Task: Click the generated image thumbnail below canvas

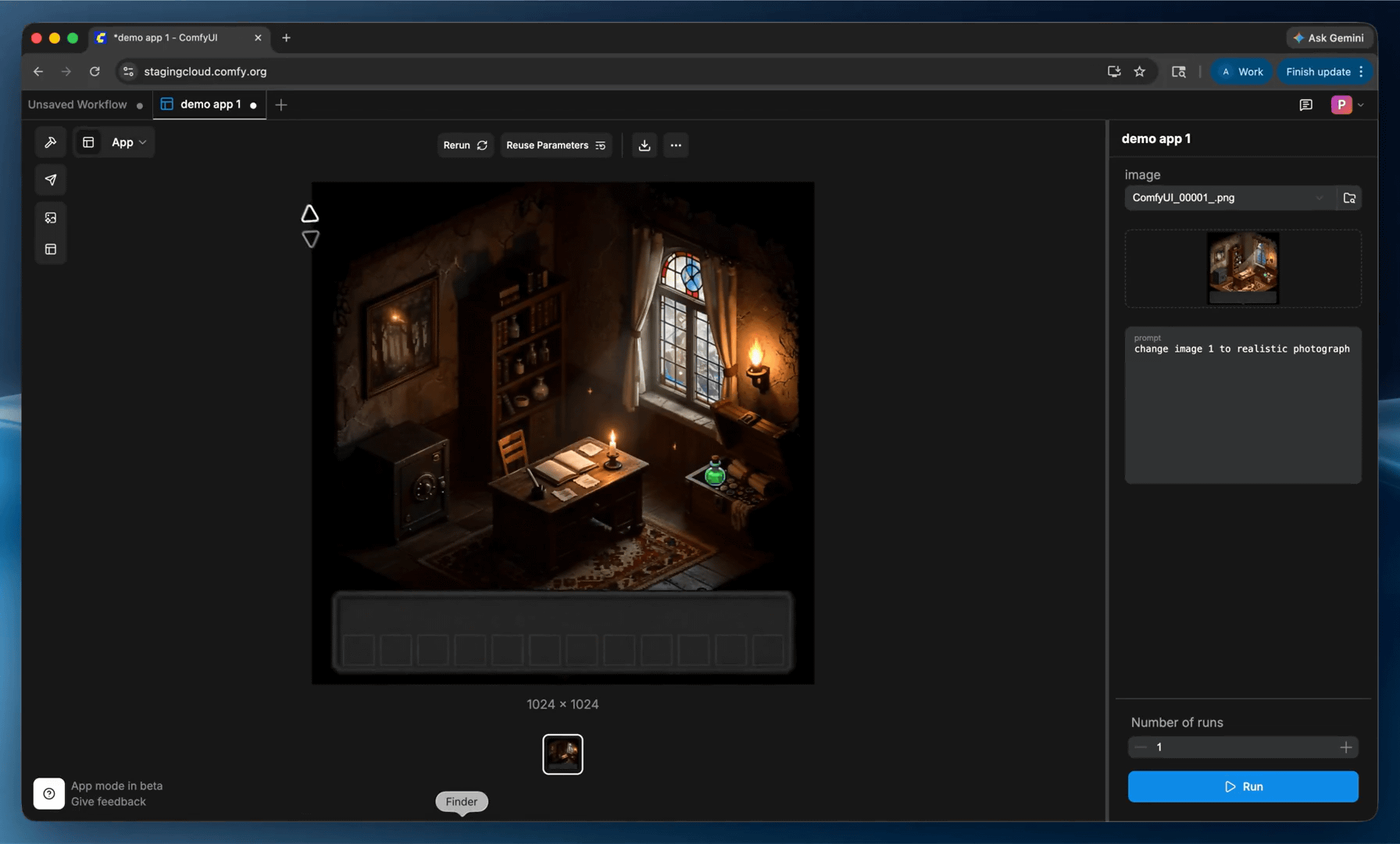Action: pyautogui.click(x=562, y=753)
